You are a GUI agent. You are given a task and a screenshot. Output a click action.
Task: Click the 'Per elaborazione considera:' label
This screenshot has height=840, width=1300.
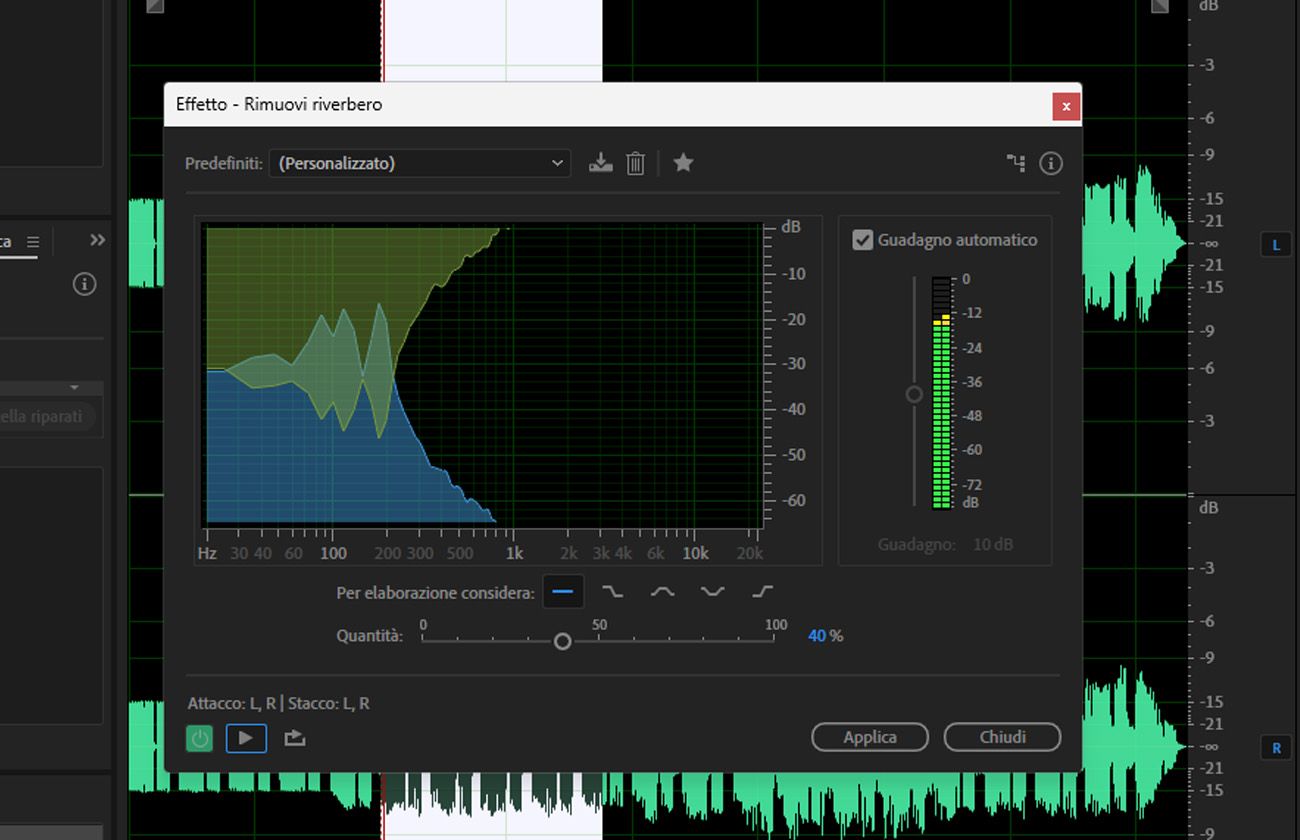coord(435,593)
